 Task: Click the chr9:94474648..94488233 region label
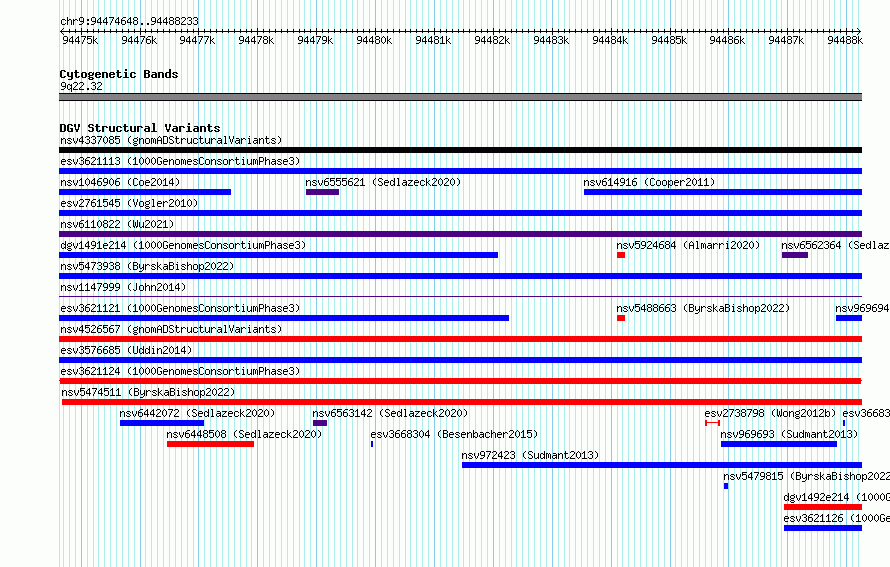(129, 21)
